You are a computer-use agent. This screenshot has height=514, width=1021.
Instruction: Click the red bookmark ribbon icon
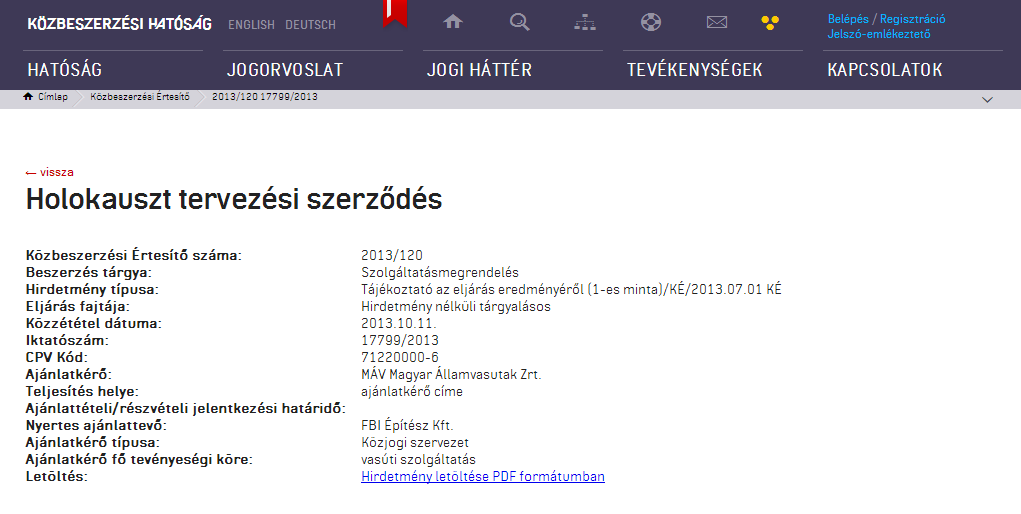tap(395, 13)
